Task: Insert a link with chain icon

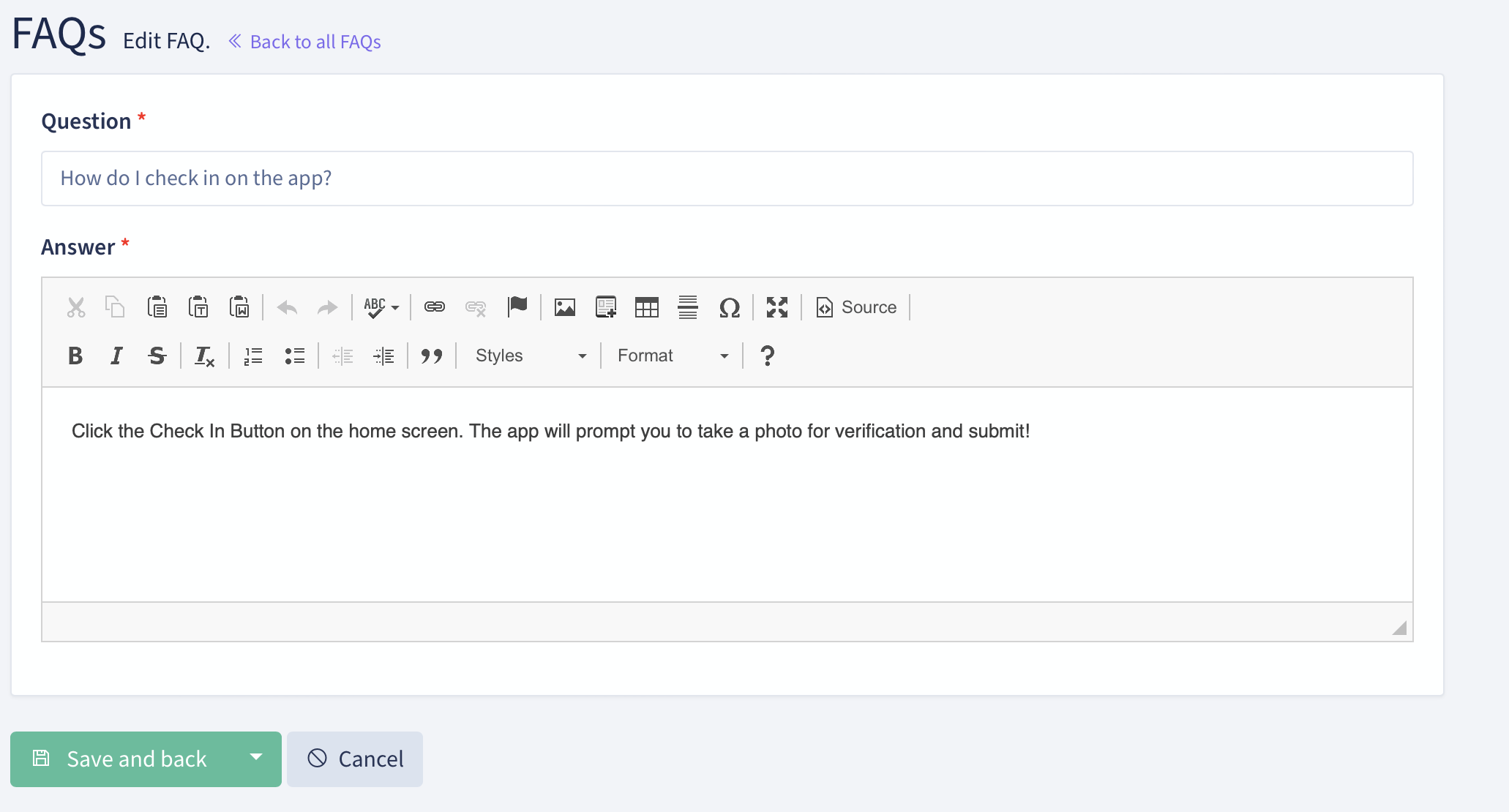Action: tap(435, 307)
